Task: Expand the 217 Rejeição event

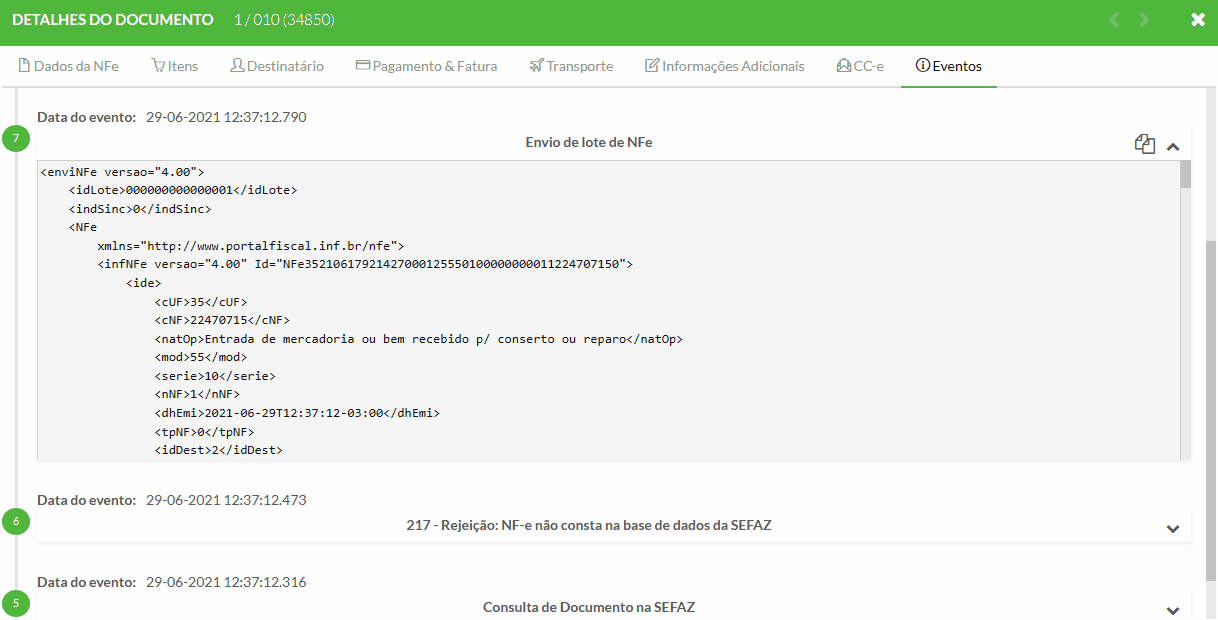Action: tap(1173, 528)
